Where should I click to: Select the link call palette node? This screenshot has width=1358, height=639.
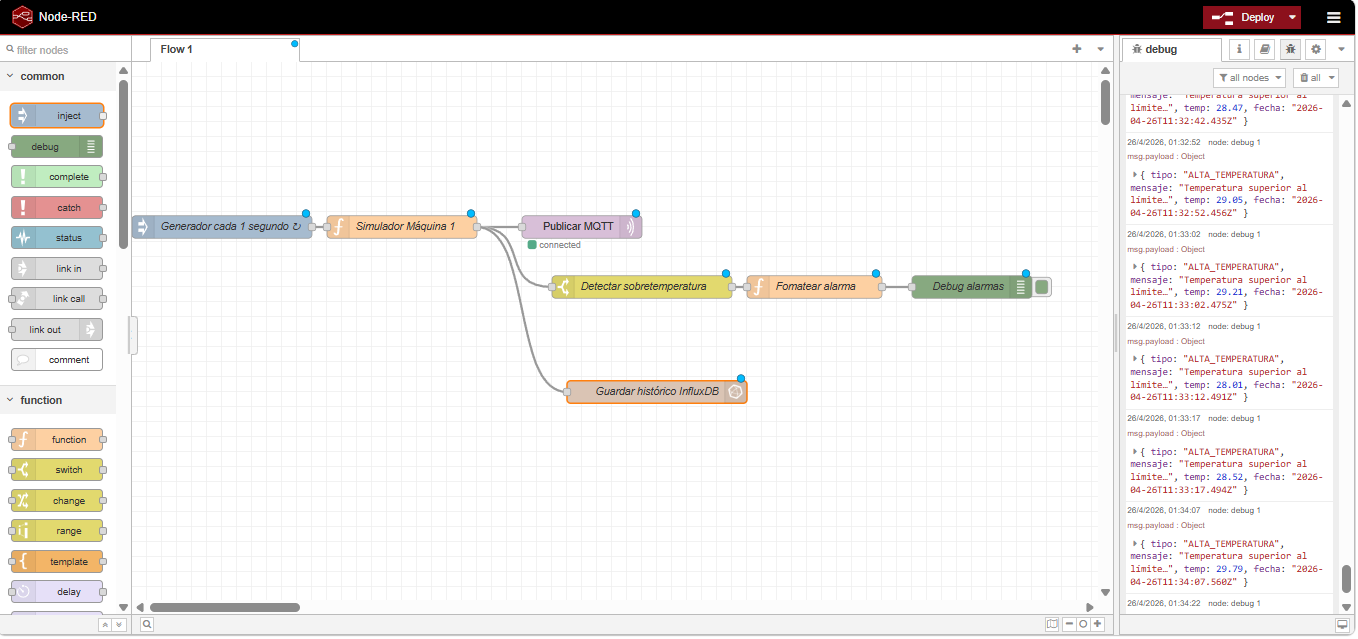57,299
